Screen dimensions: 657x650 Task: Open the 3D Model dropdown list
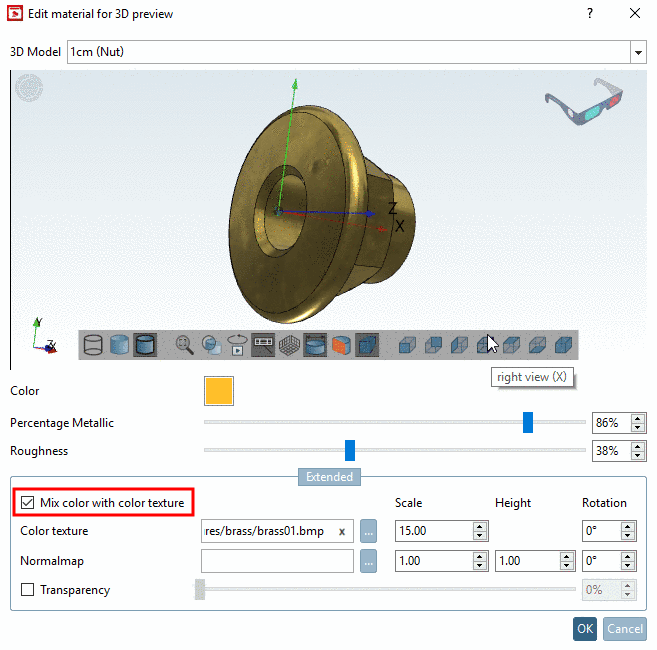point(638,52)
